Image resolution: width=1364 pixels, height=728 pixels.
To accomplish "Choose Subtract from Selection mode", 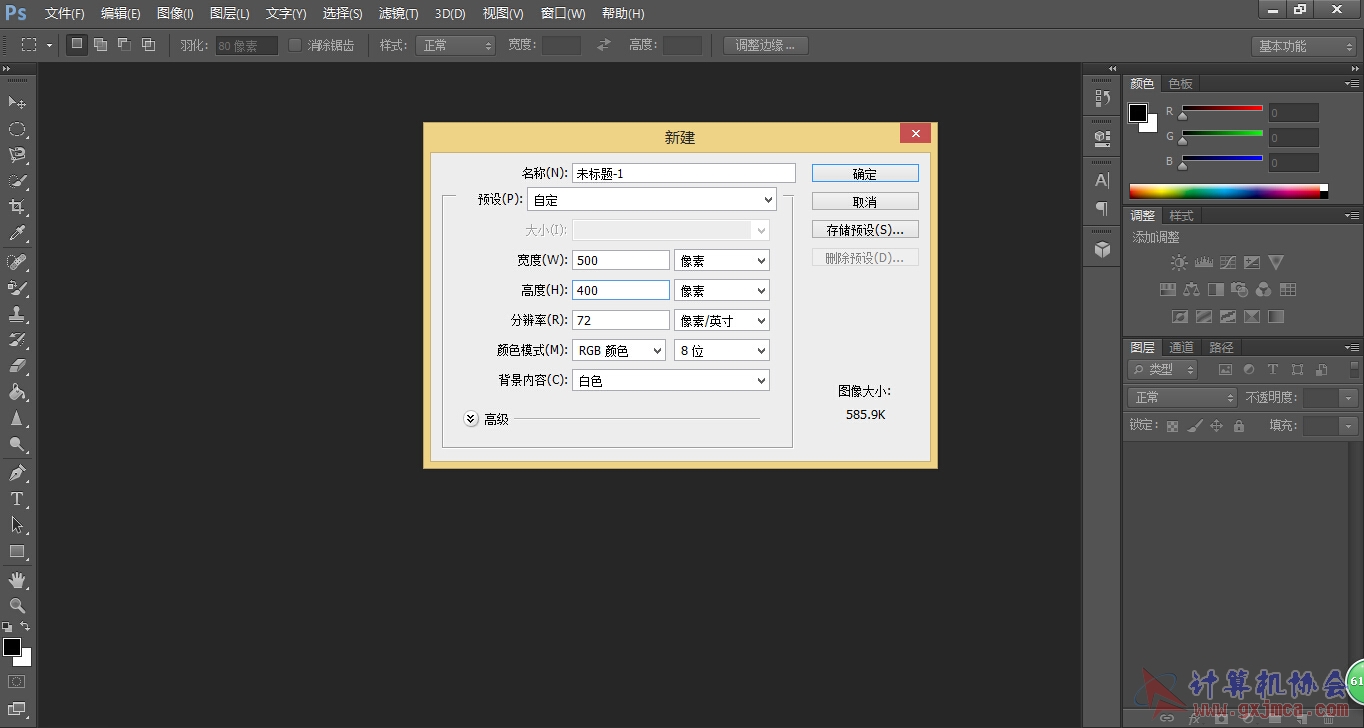I will (x=125, y=45).
